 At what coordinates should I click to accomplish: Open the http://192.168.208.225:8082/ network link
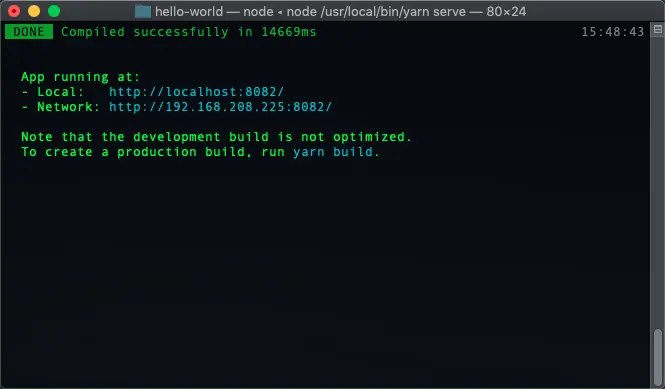[x=220, y=106]
